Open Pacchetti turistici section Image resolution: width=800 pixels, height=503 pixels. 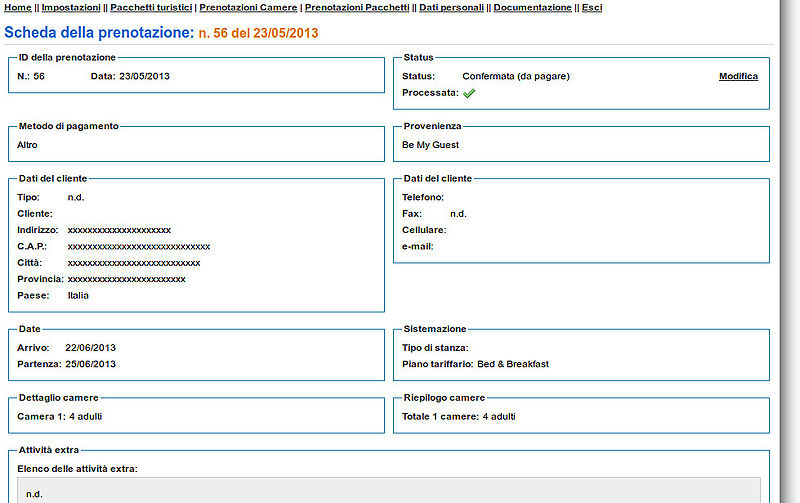click(x=150, y=7)
